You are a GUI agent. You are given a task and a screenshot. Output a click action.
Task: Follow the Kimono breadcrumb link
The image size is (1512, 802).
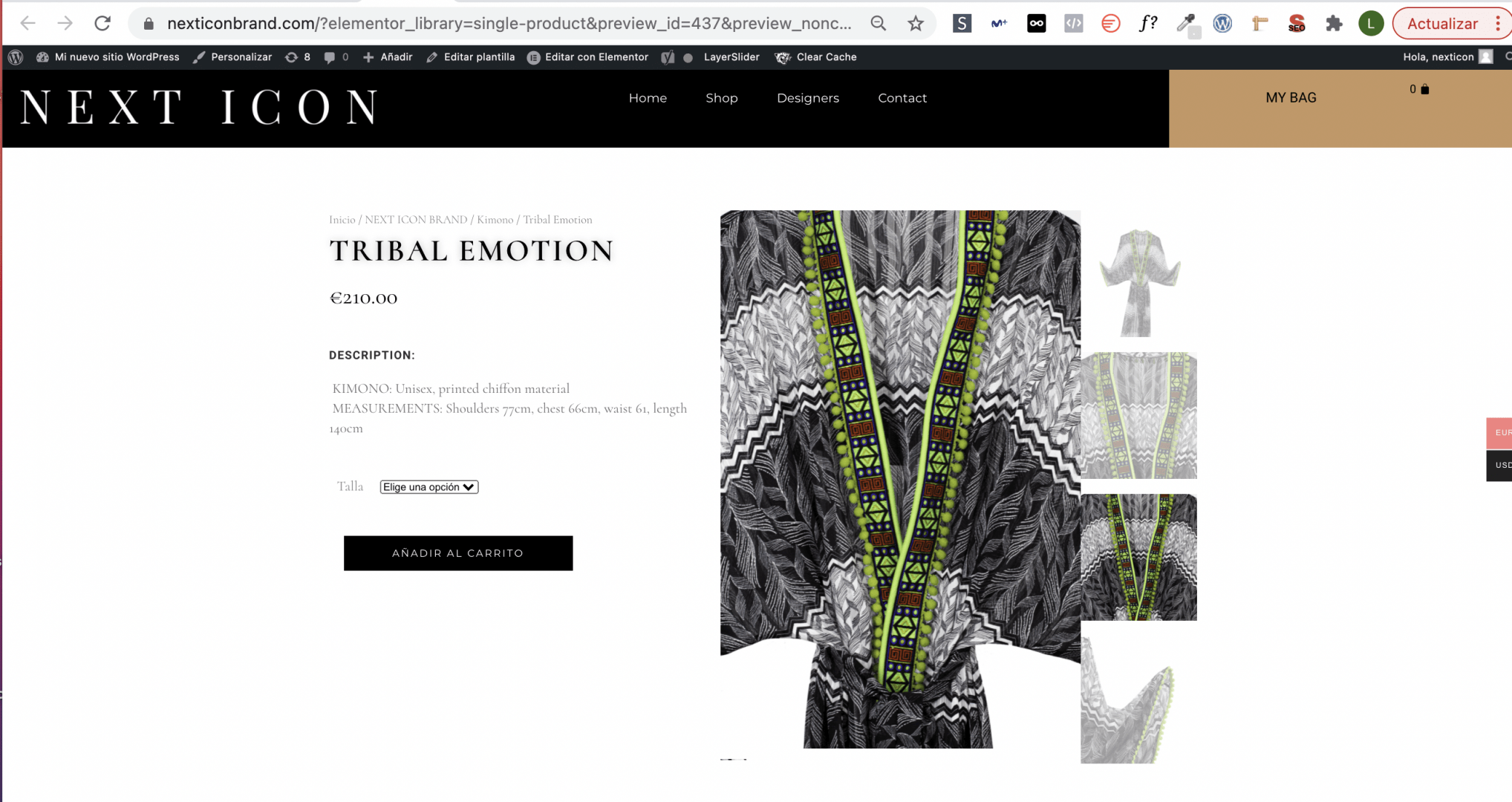coord(495,220)
